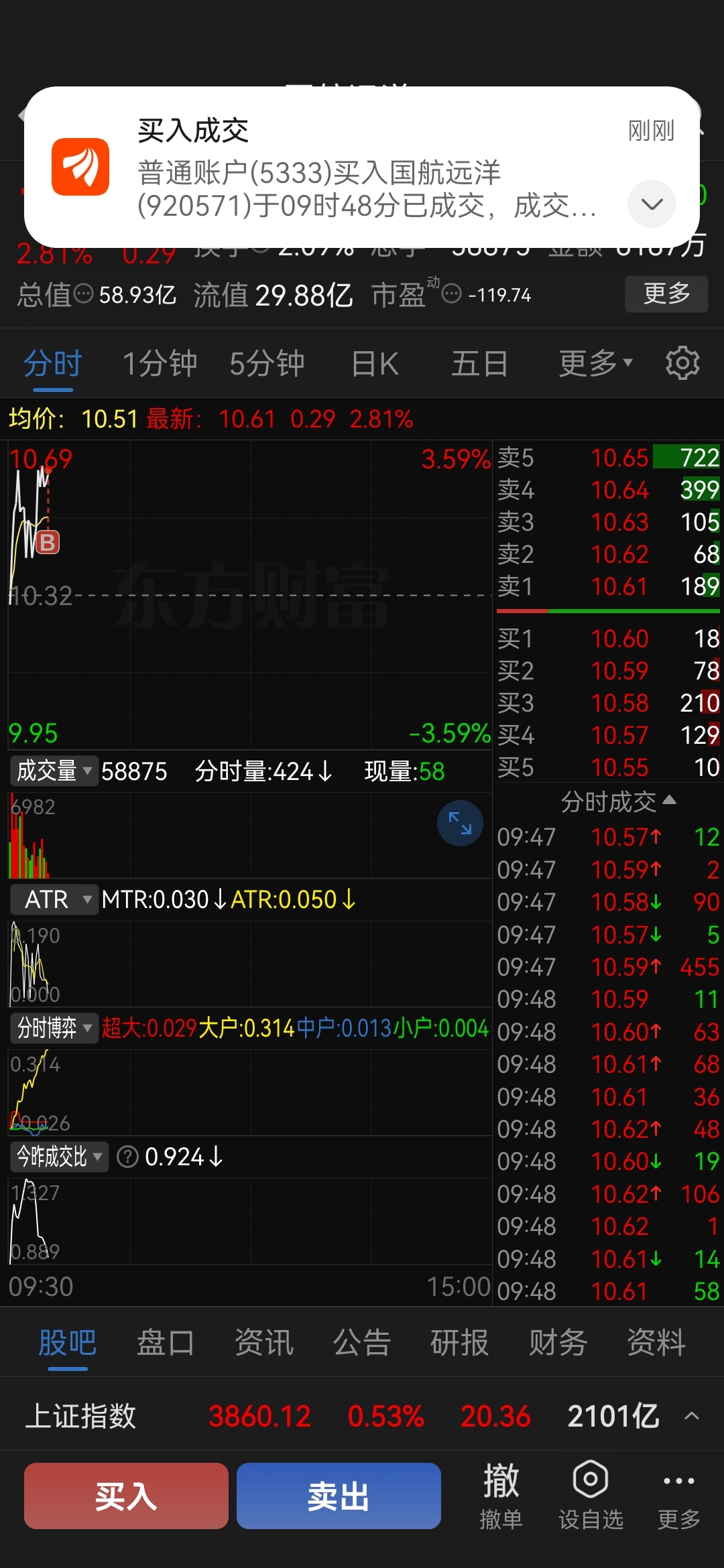
Task: Select 买5 price 10.55 row
Action: click(x=609, y=767)
